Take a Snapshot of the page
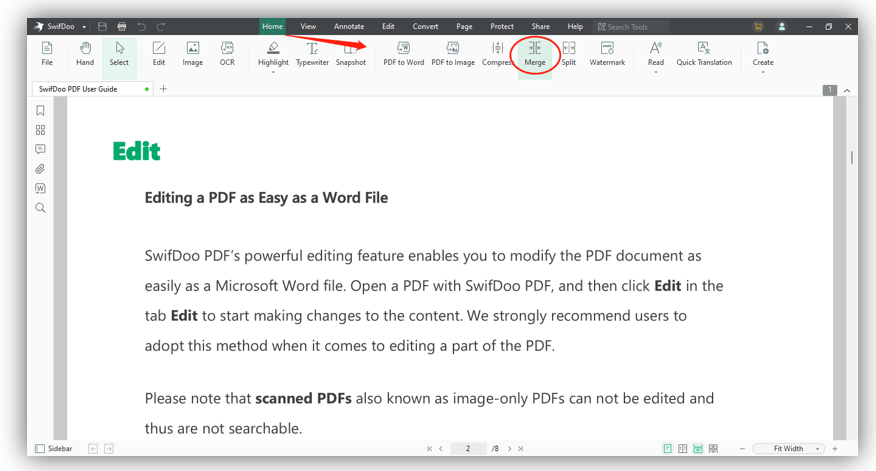This screenshot has height=471, width=876. 351,54
